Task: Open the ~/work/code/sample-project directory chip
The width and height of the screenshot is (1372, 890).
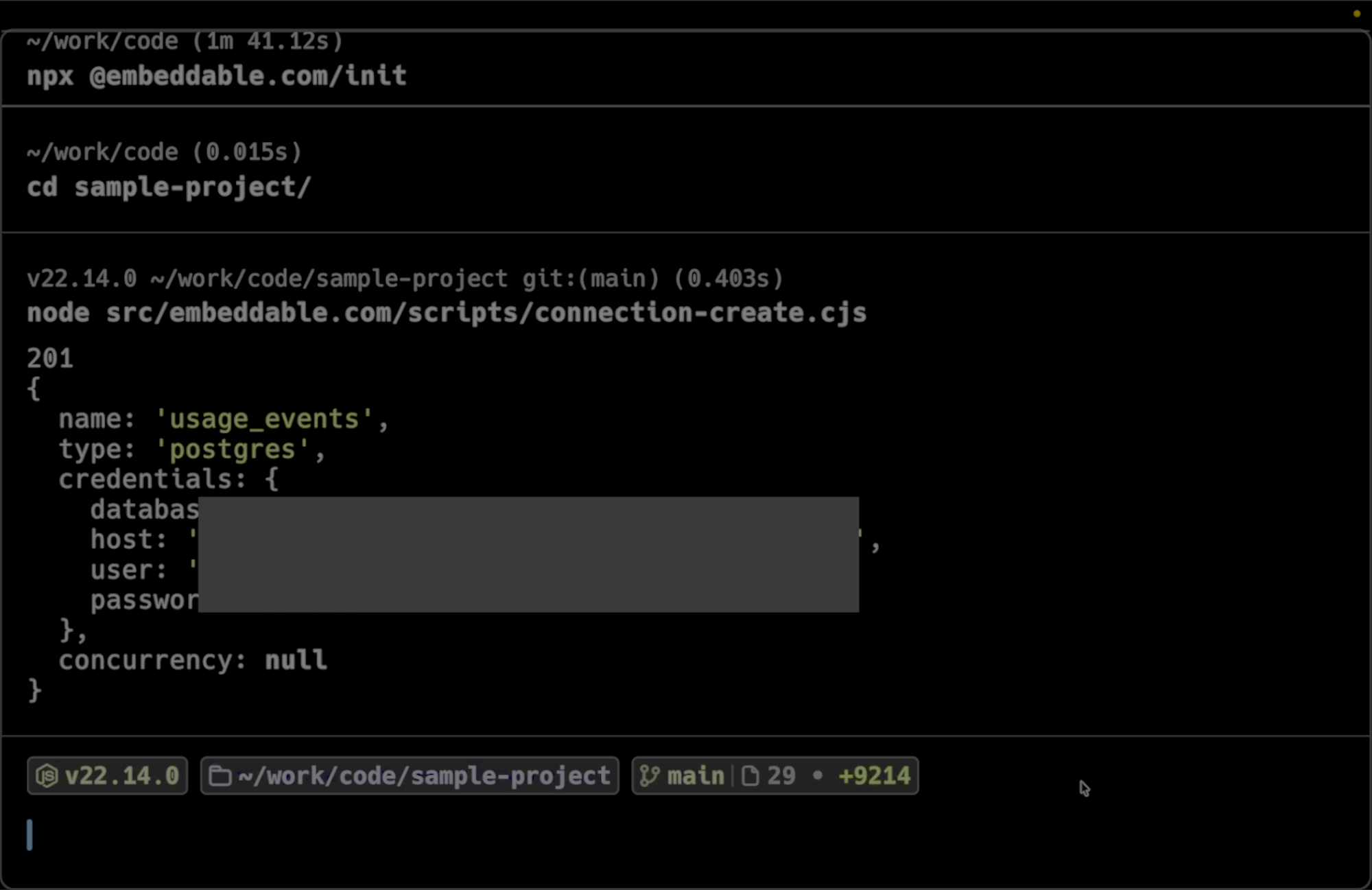Action: 423,776
